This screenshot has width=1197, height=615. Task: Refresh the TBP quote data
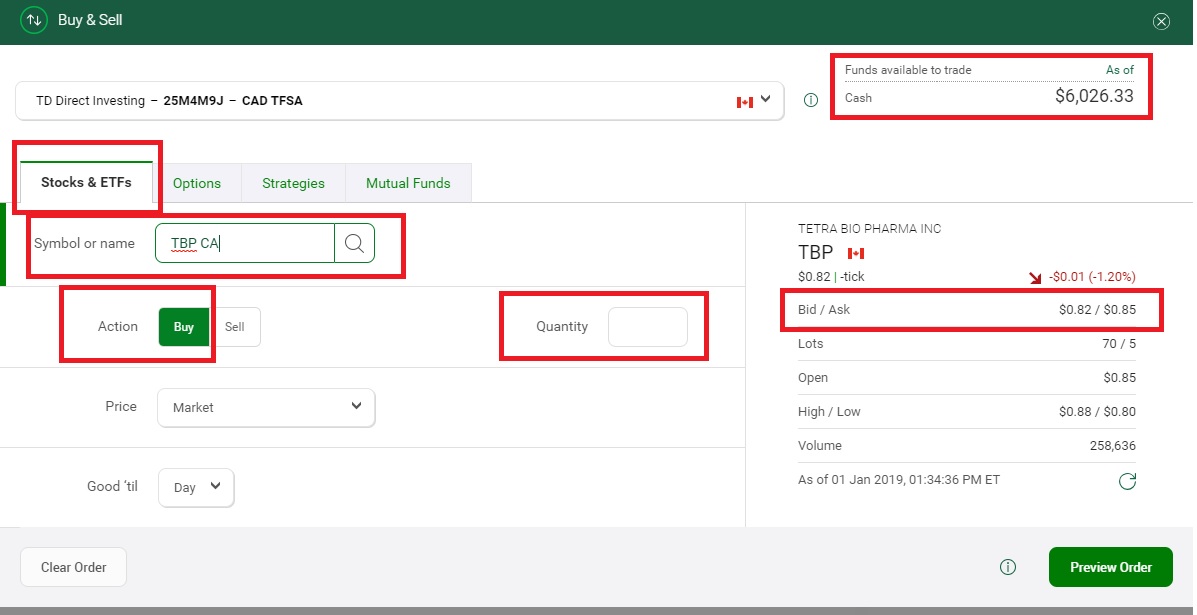coord(1127,481)
